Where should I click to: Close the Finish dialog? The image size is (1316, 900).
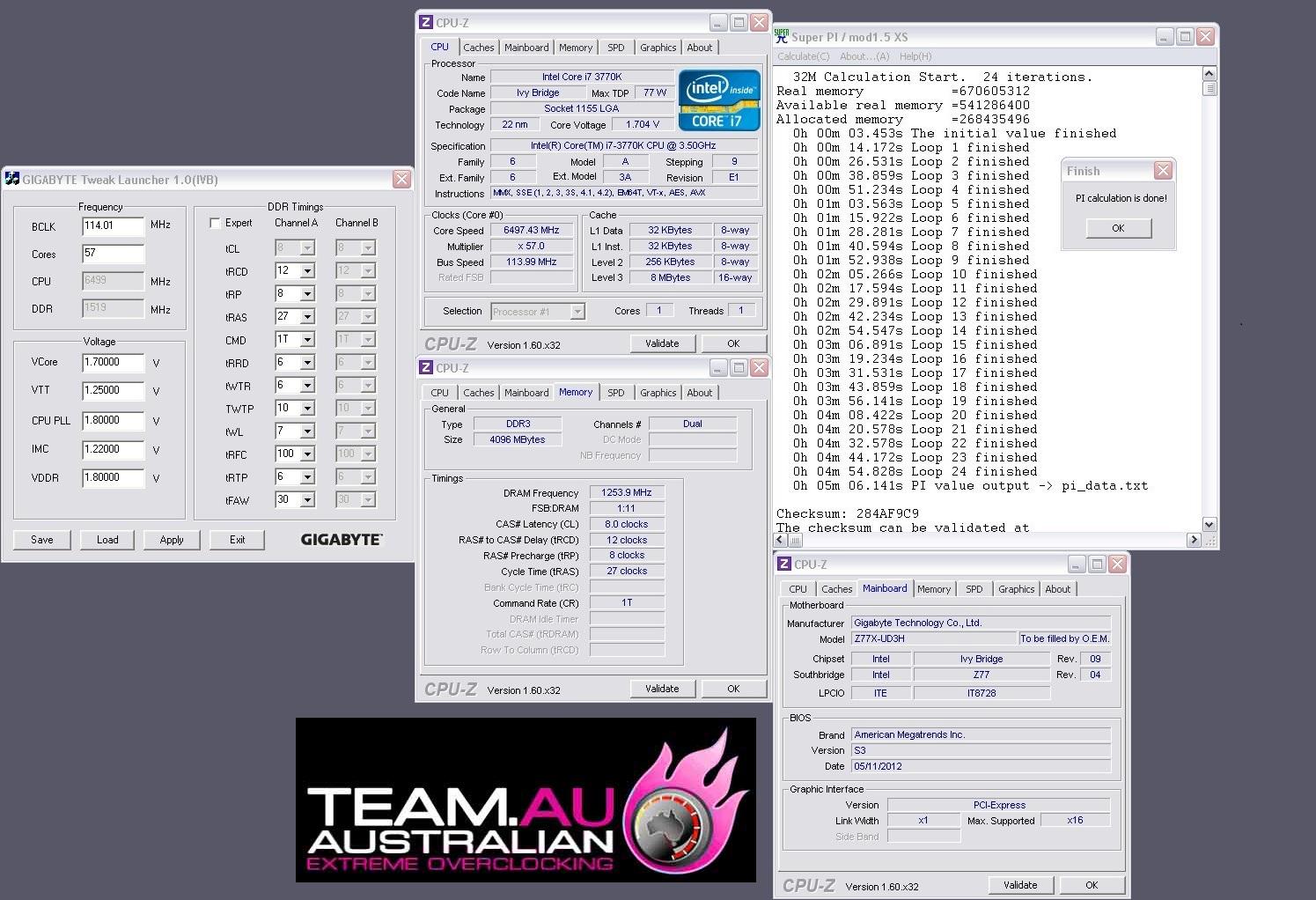click(x=1163, y=170)
